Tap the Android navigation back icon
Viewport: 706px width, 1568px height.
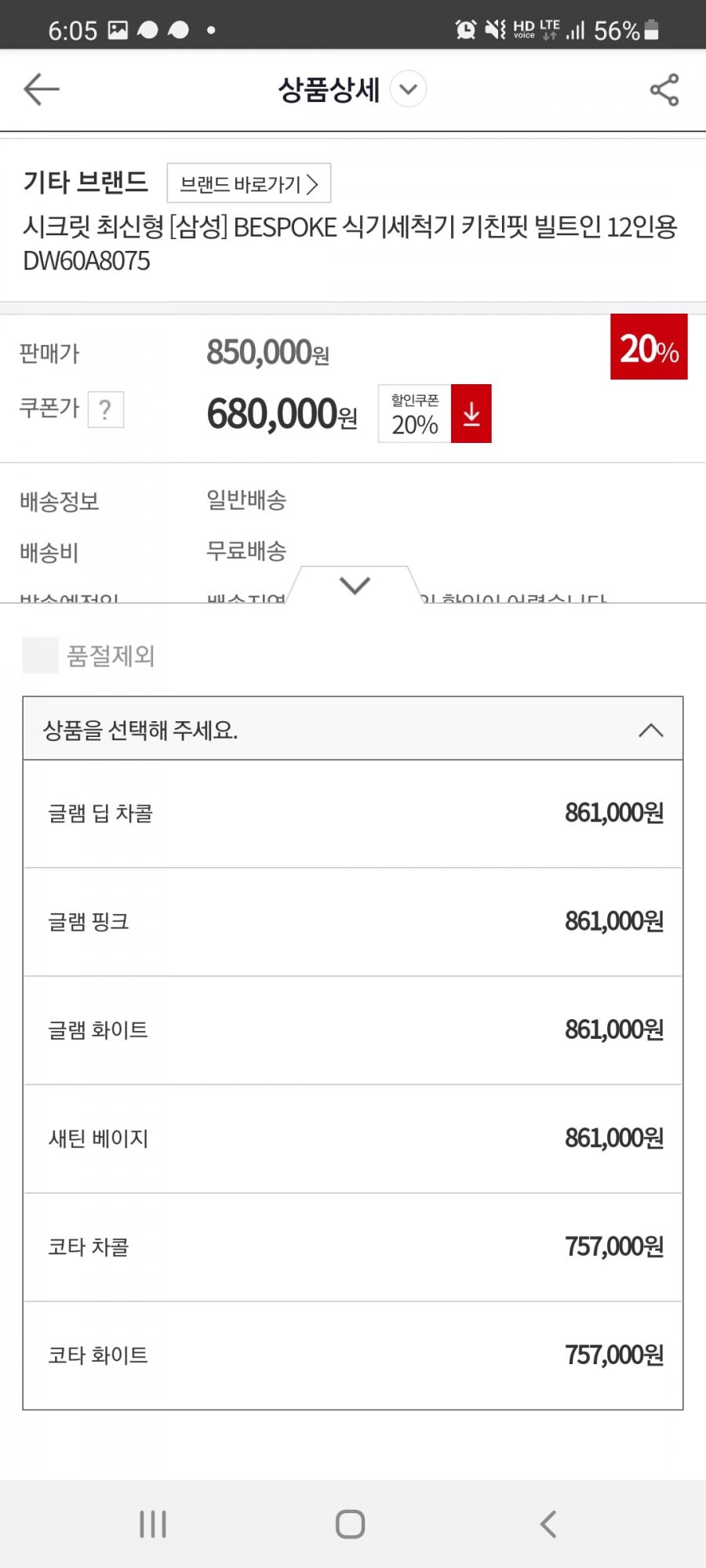point(548,1524)
